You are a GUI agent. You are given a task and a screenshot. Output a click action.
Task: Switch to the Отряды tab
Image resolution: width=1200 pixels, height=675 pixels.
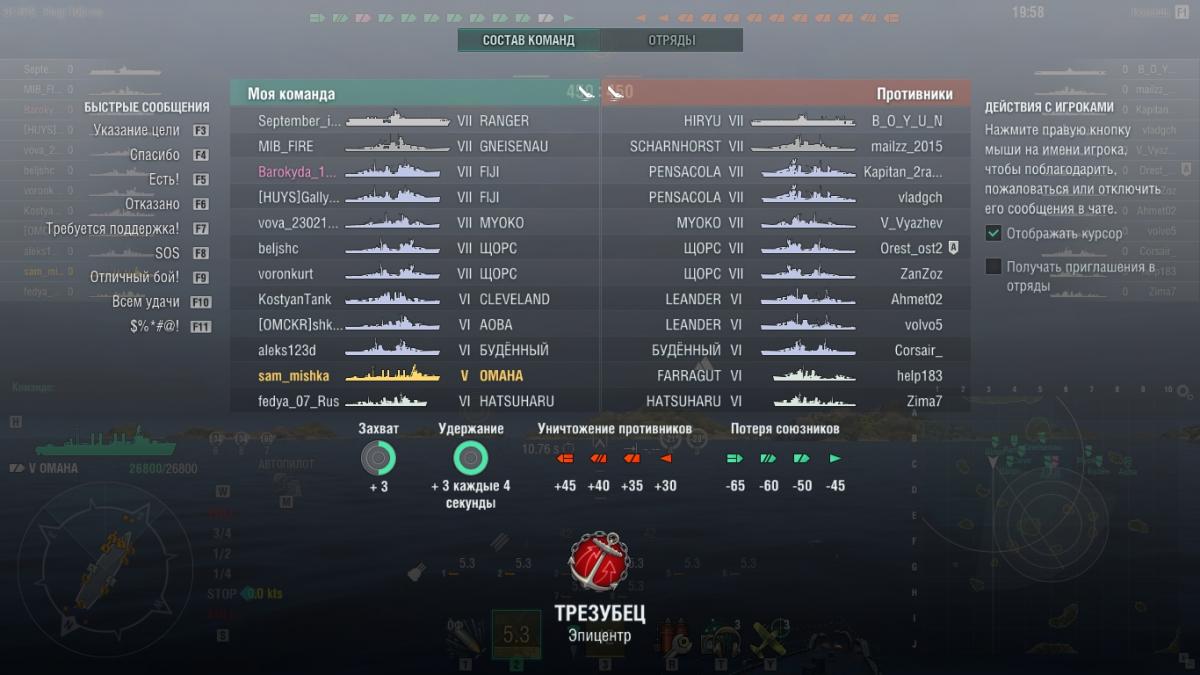click(672, 40)
